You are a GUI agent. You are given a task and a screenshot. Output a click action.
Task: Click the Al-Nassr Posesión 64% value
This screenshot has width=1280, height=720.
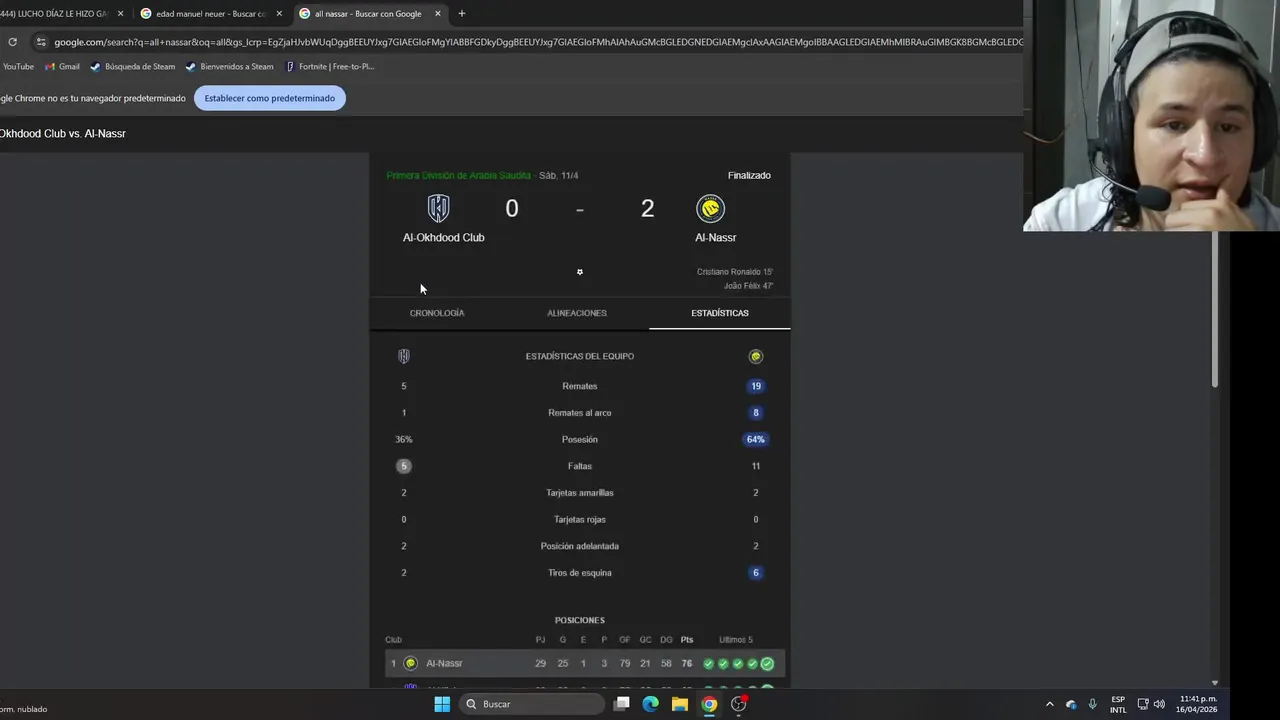755,440
